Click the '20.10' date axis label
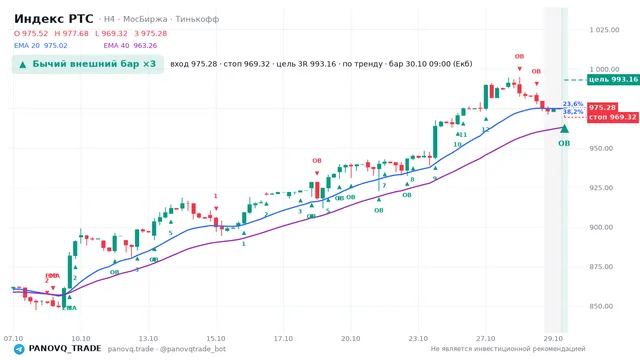This screenshot has width=640, height=360. (351, 339)
